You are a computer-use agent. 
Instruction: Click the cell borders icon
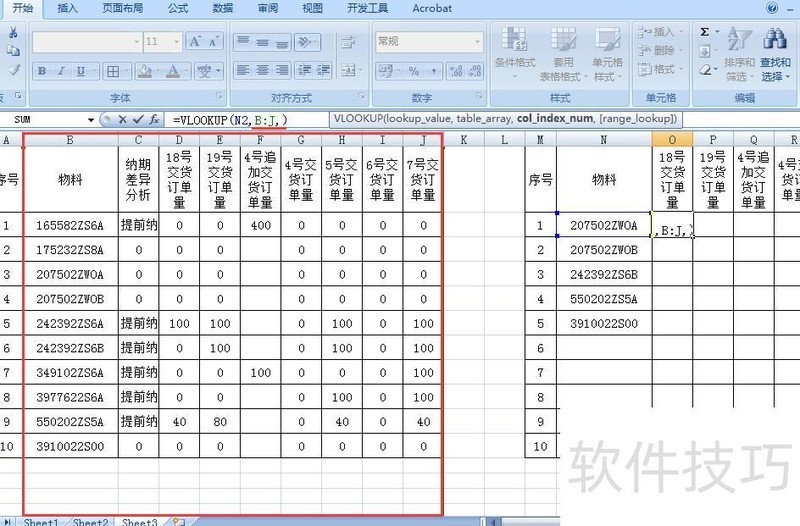[113, 71]
